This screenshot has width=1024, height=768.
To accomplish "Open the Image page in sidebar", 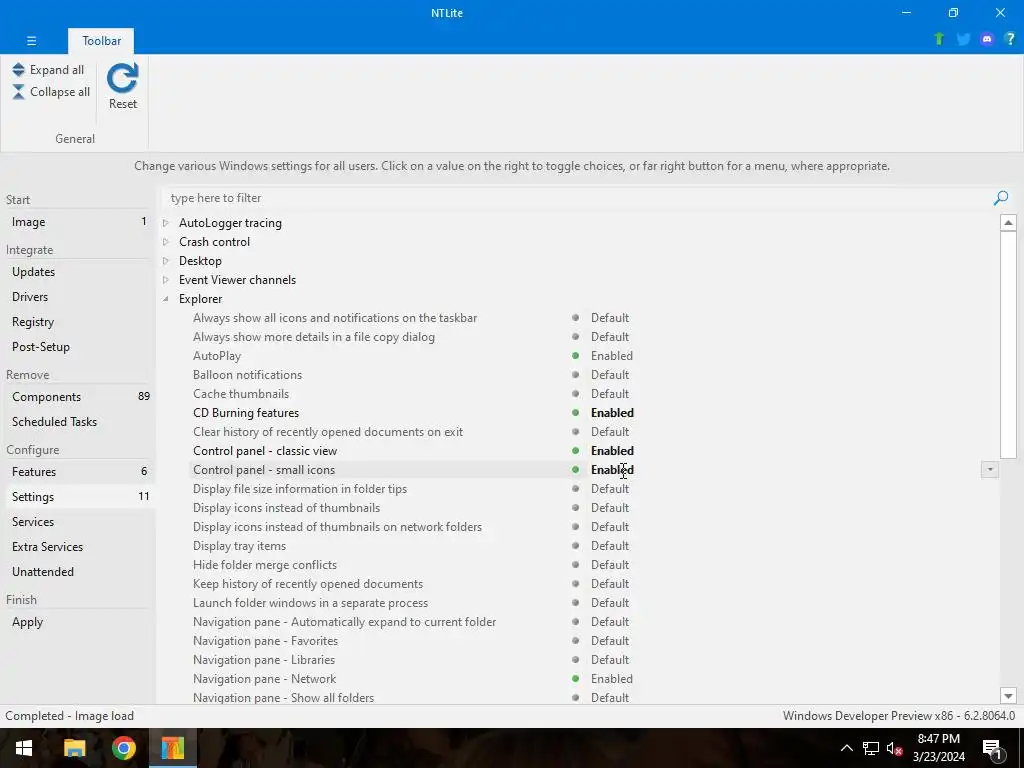I will click(x=79, y=222).
